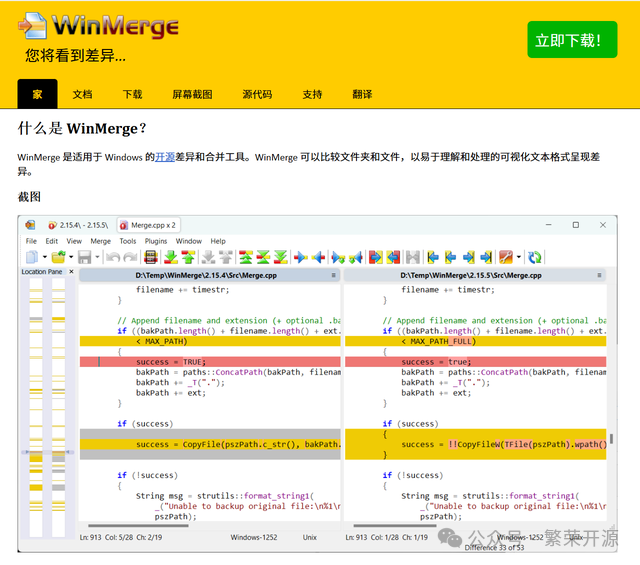Expand the Save dropdown arrow
Image resolution: width=640 pixels, height=565 pixels.
click(x=97, y=257)
